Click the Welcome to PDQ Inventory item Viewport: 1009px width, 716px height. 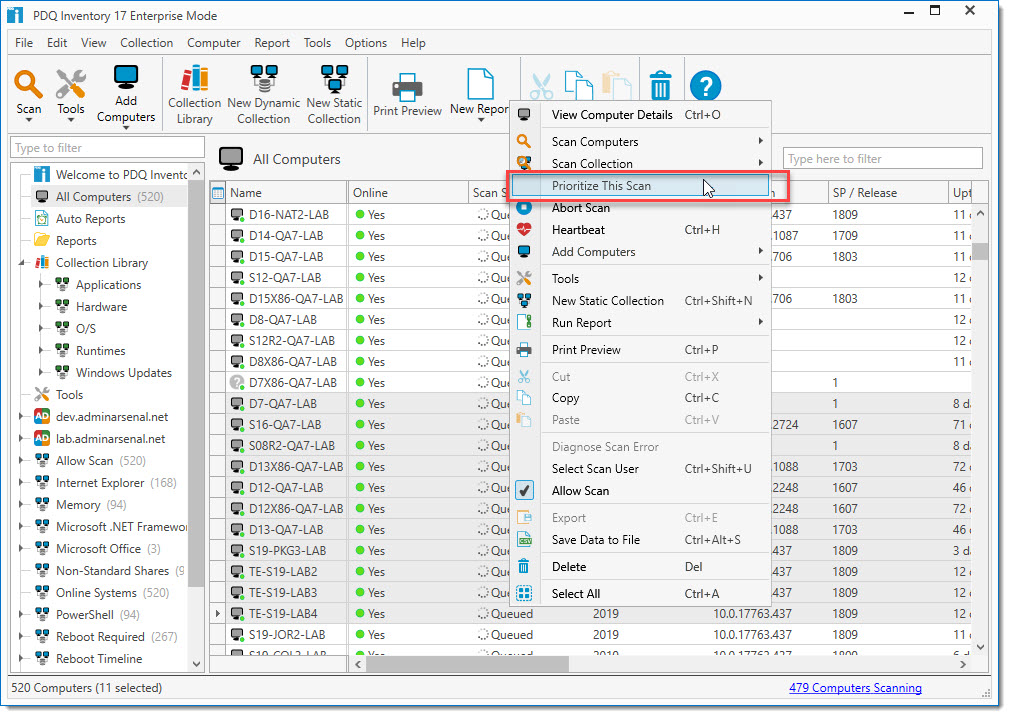121,175
